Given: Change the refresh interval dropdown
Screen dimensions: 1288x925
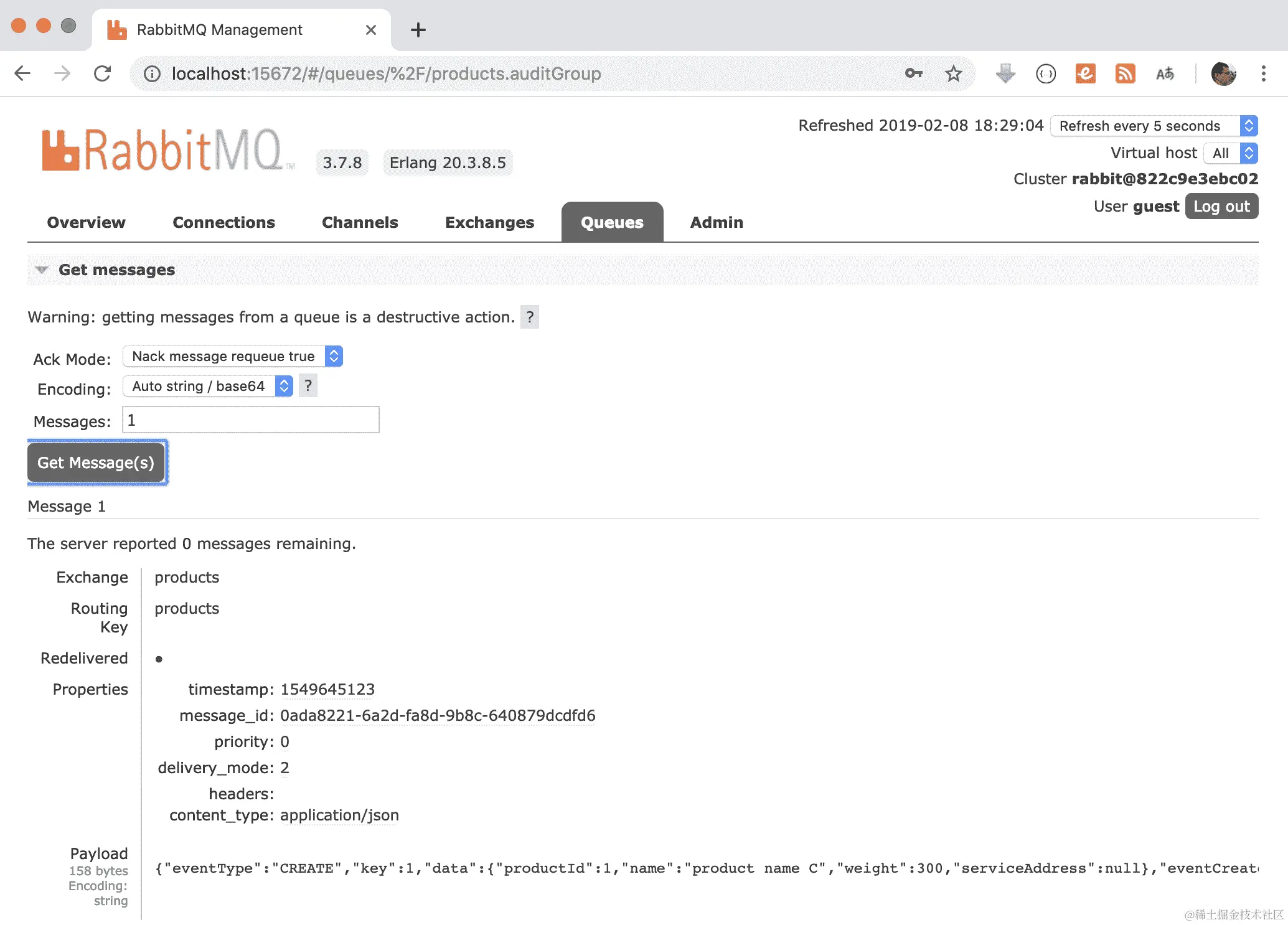Looking at the screenshot, I should [1154, 126].
